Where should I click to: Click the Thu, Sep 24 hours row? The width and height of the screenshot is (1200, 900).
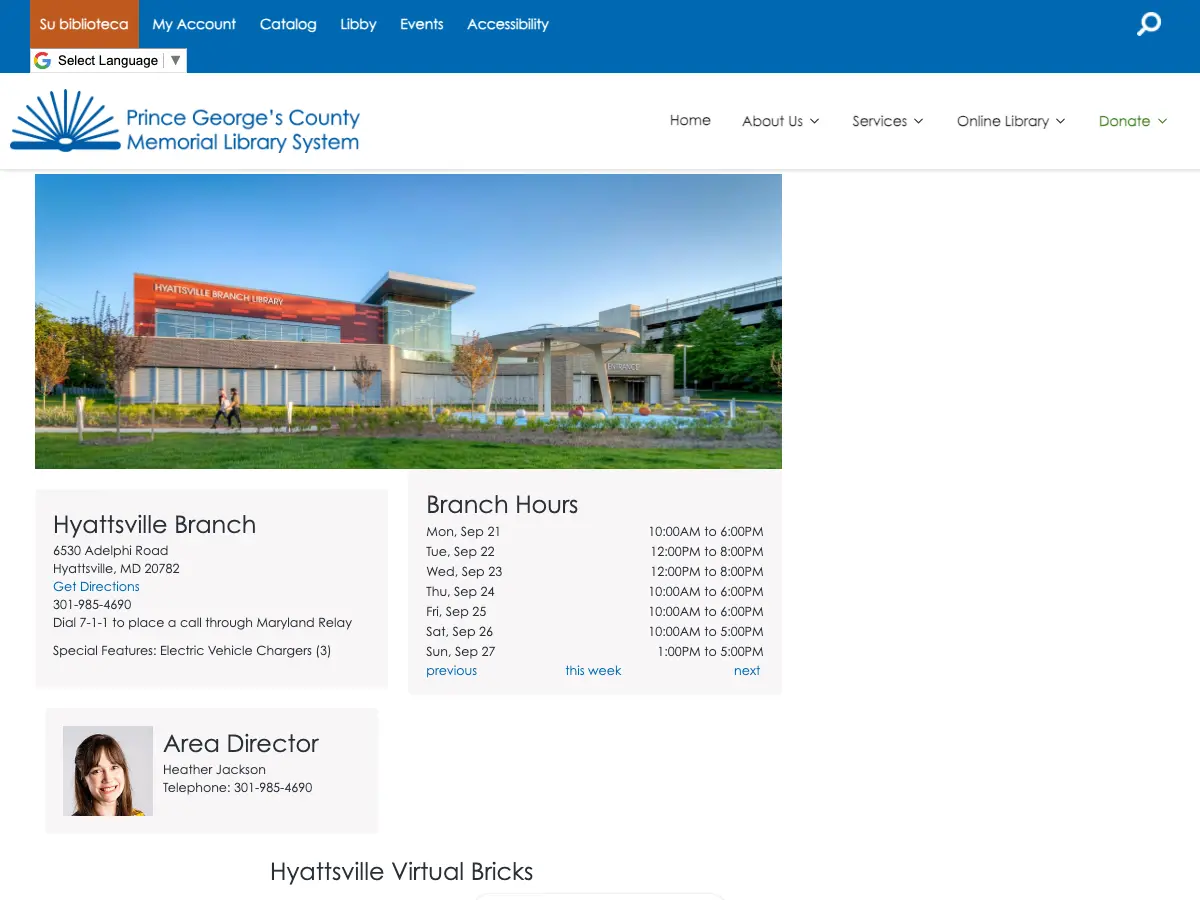pyautogui.click(x=595, y=592)
